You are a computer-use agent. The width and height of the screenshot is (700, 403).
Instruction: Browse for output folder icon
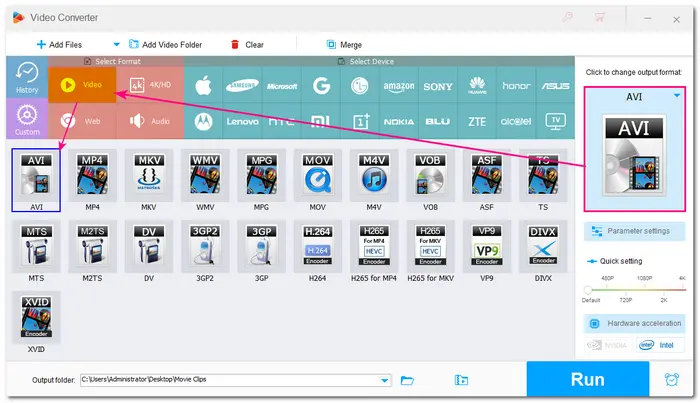407,380
